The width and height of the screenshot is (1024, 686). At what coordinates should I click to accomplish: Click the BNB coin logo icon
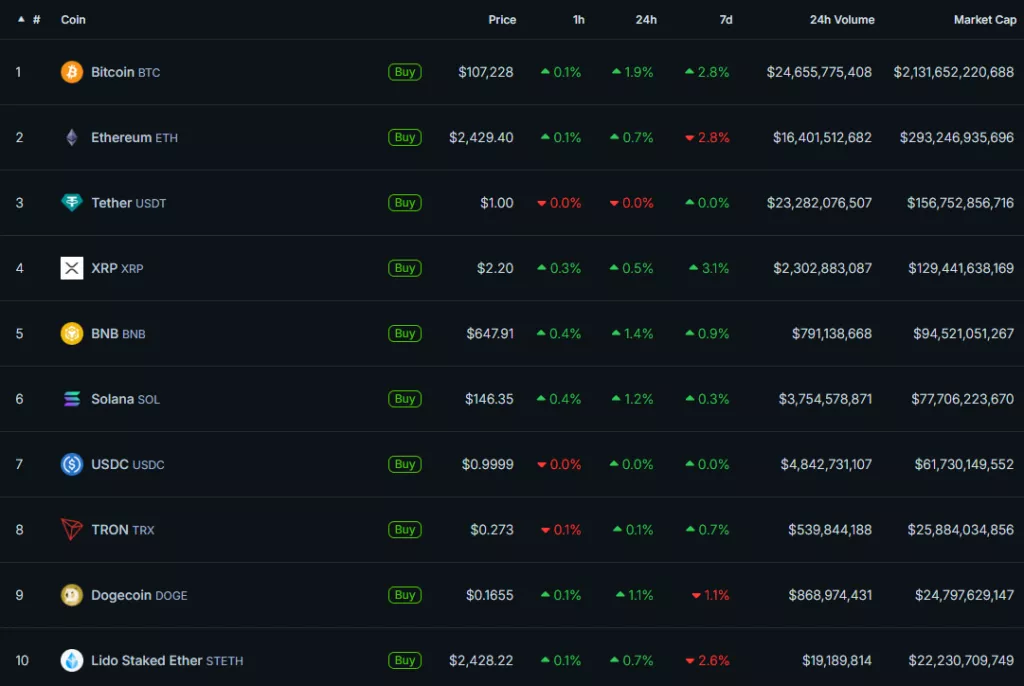(x=72, y=334)
